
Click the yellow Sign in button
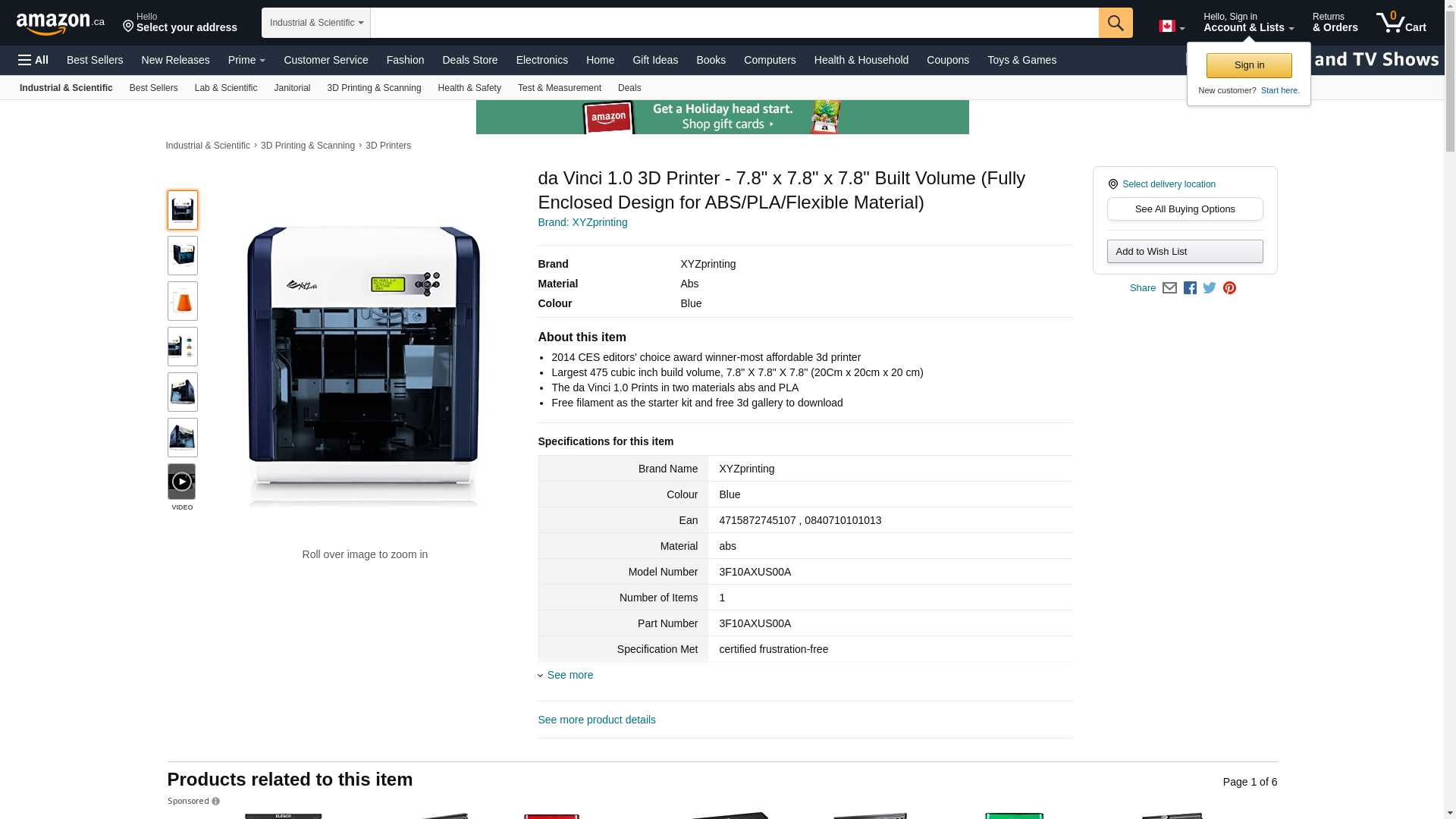point(1248,65)
